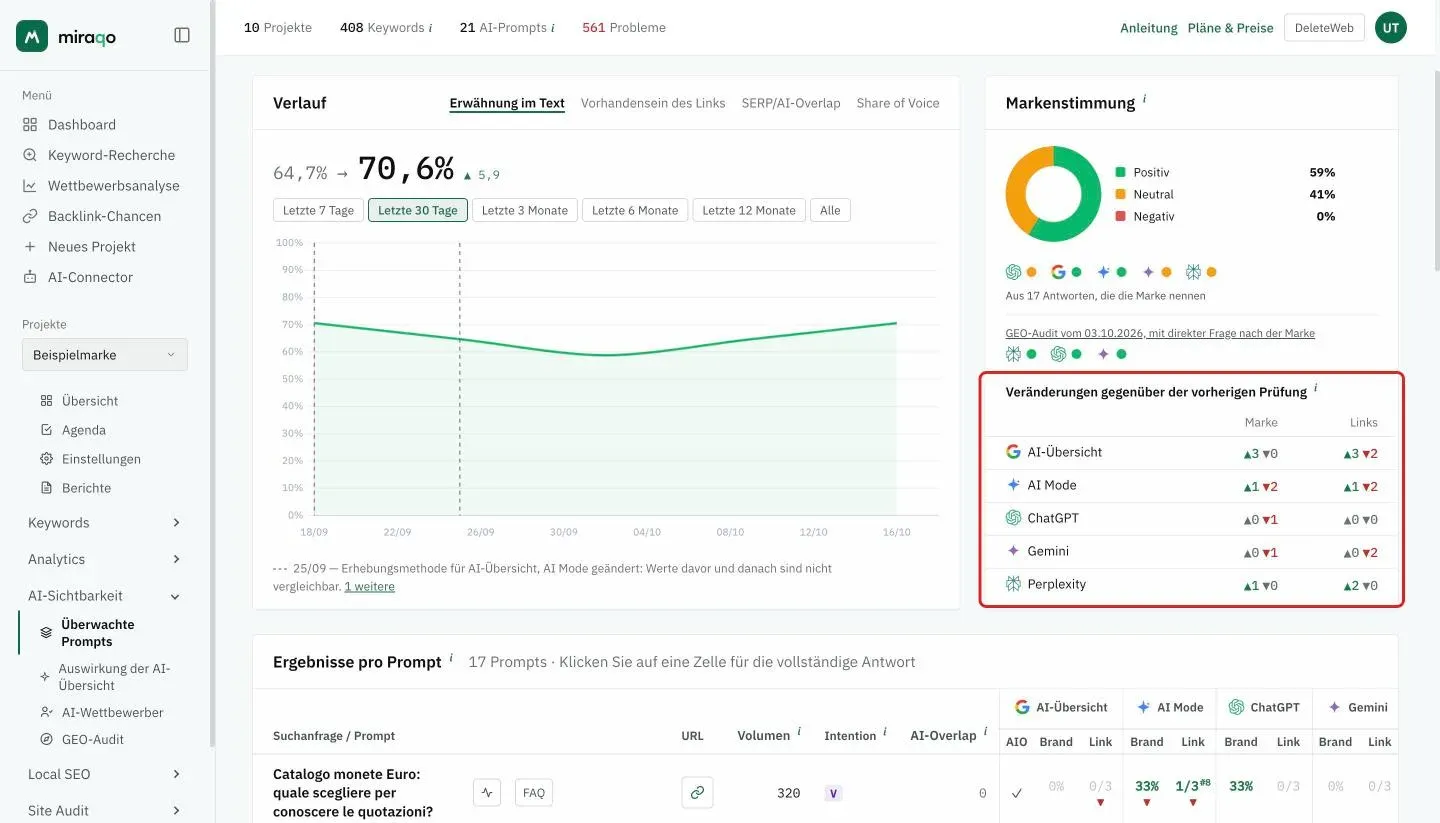The image size is (1440, 823).
Task: Open Pläne & Preise link
Action: pos(1231,28)
